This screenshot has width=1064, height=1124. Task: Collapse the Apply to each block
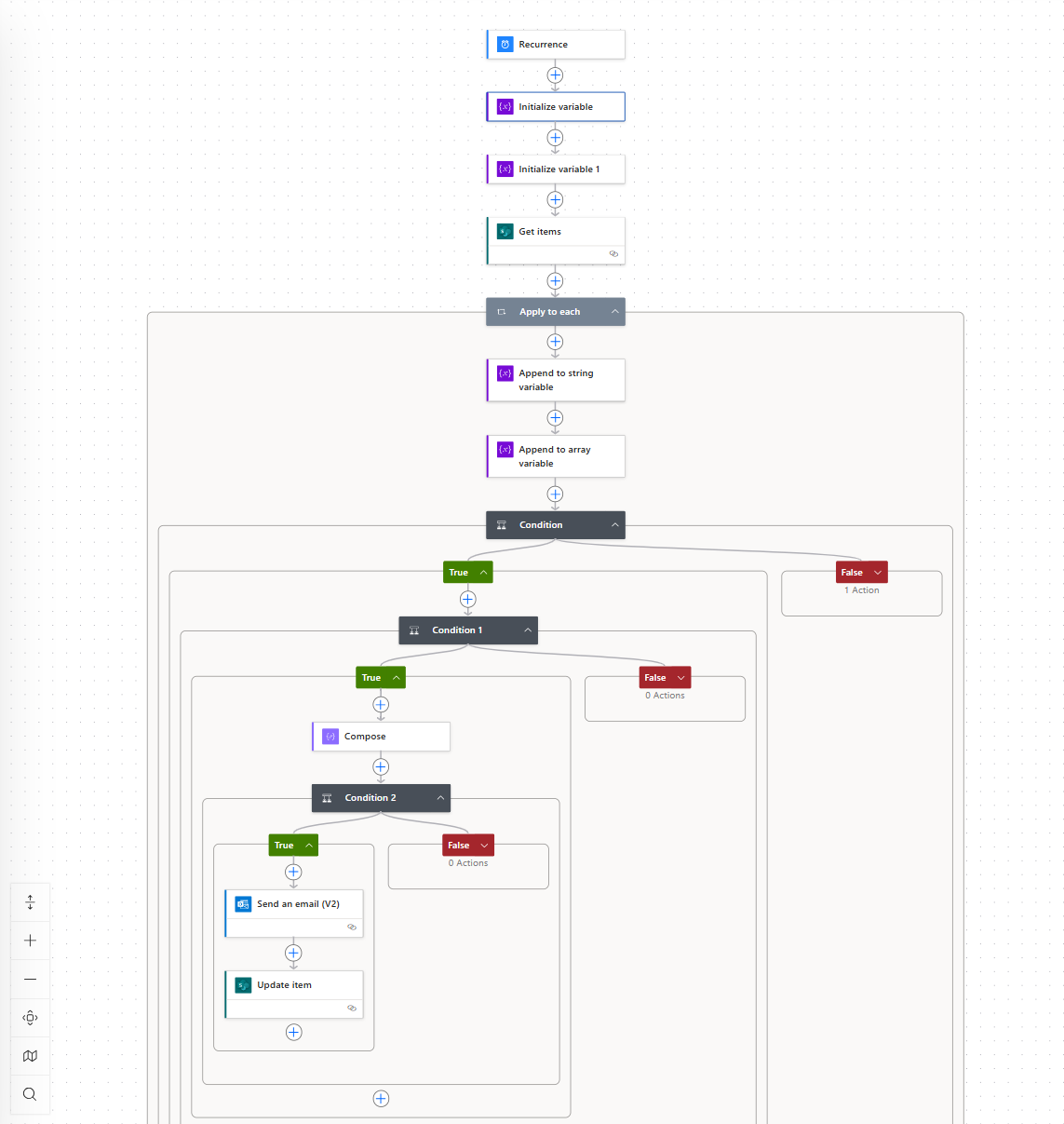click(x=614, y=312)
